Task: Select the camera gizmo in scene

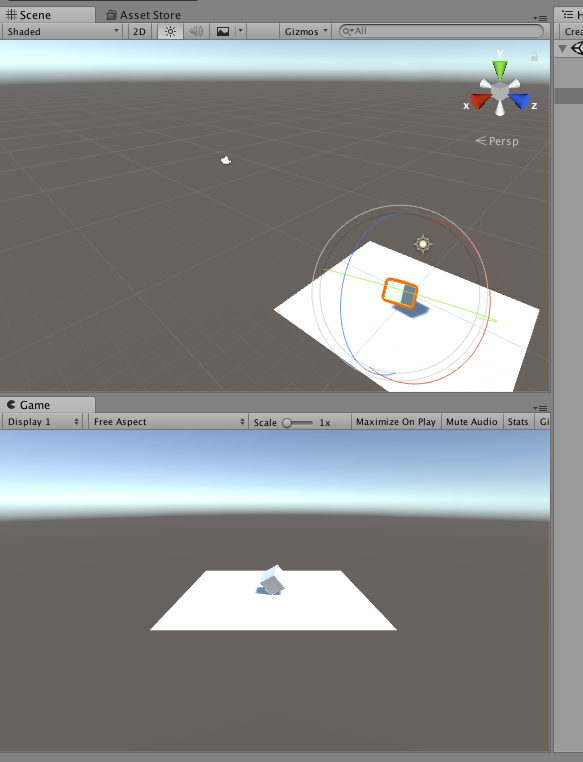Action: [x=225, y=160]
